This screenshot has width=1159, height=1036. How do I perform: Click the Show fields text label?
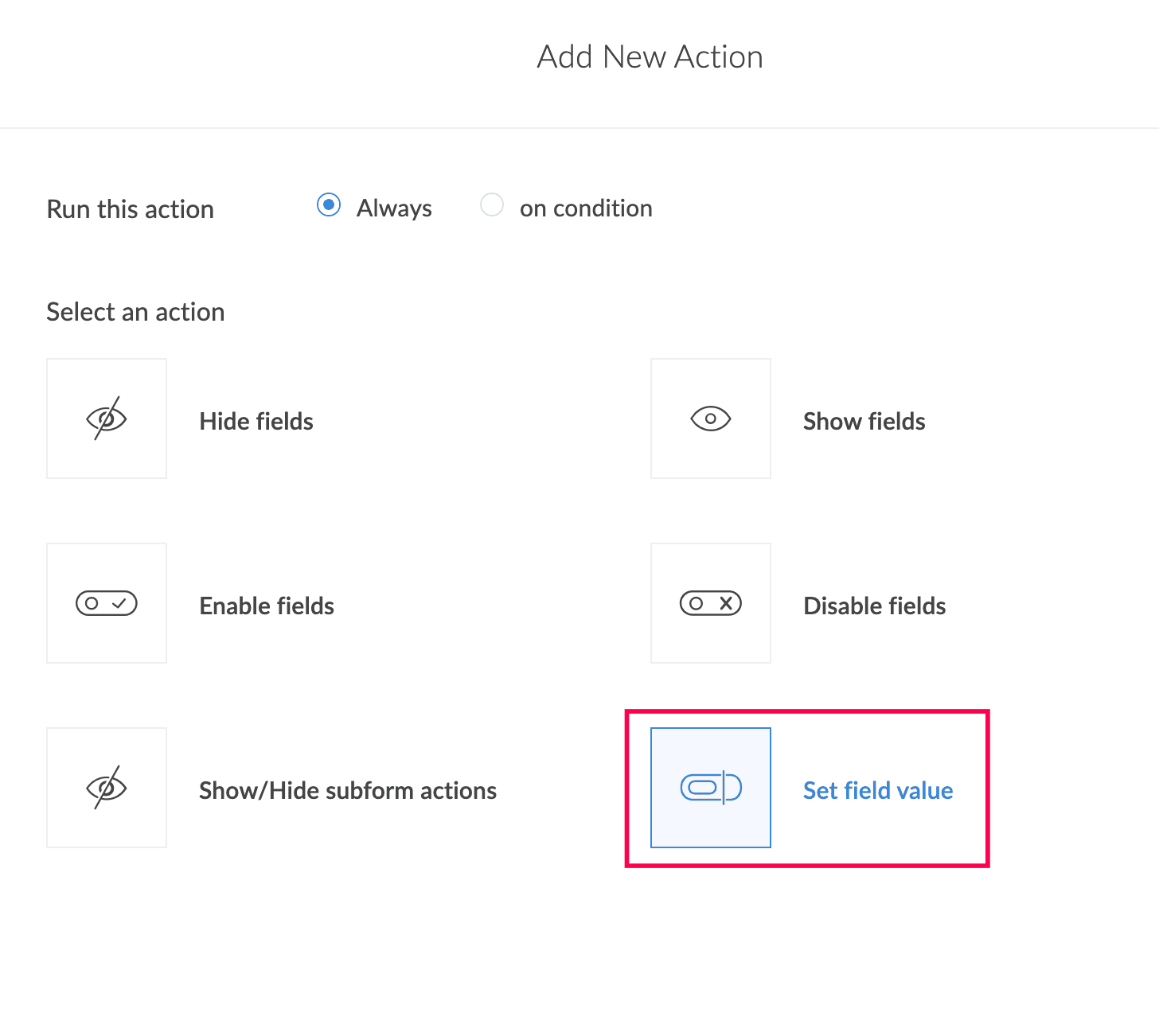pos(864,421)
